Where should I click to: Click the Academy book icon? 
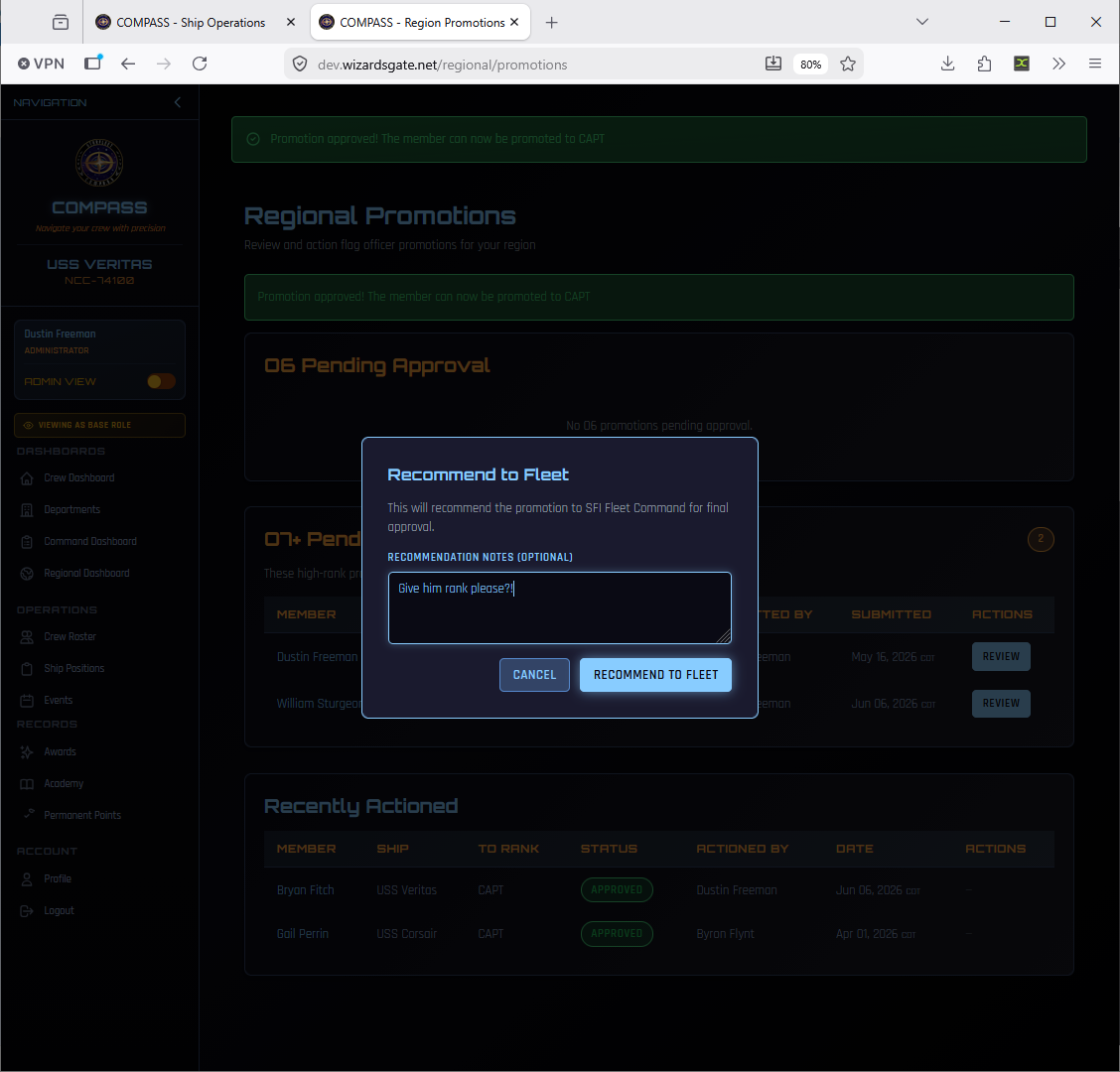click(x=27, y=784)
